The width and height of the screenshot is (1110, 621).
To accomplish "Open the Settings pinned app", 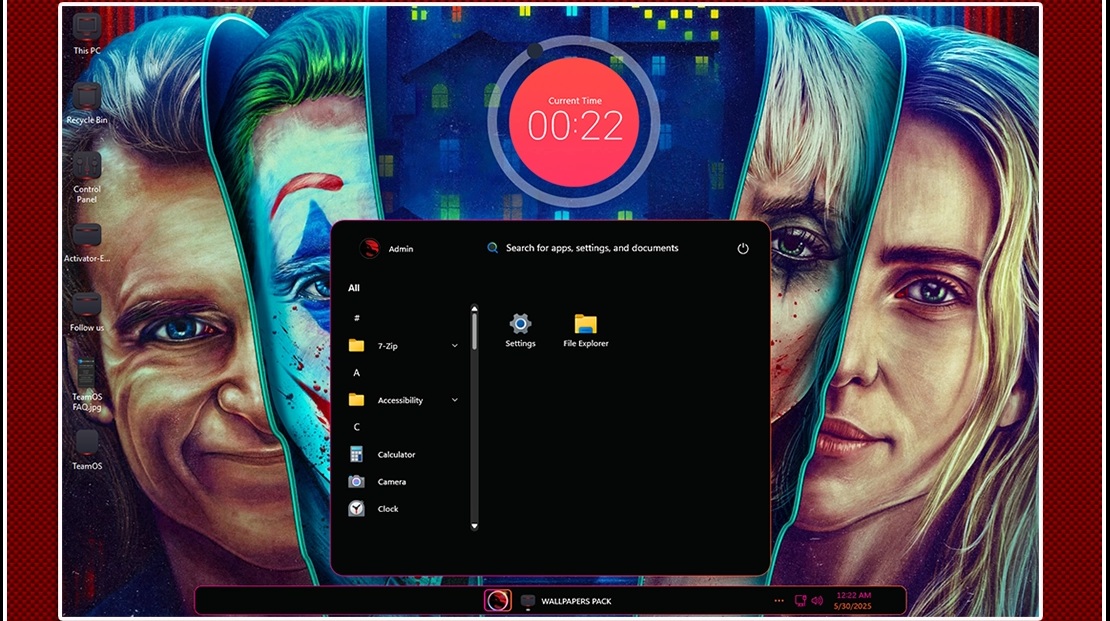I will [520, 329].
